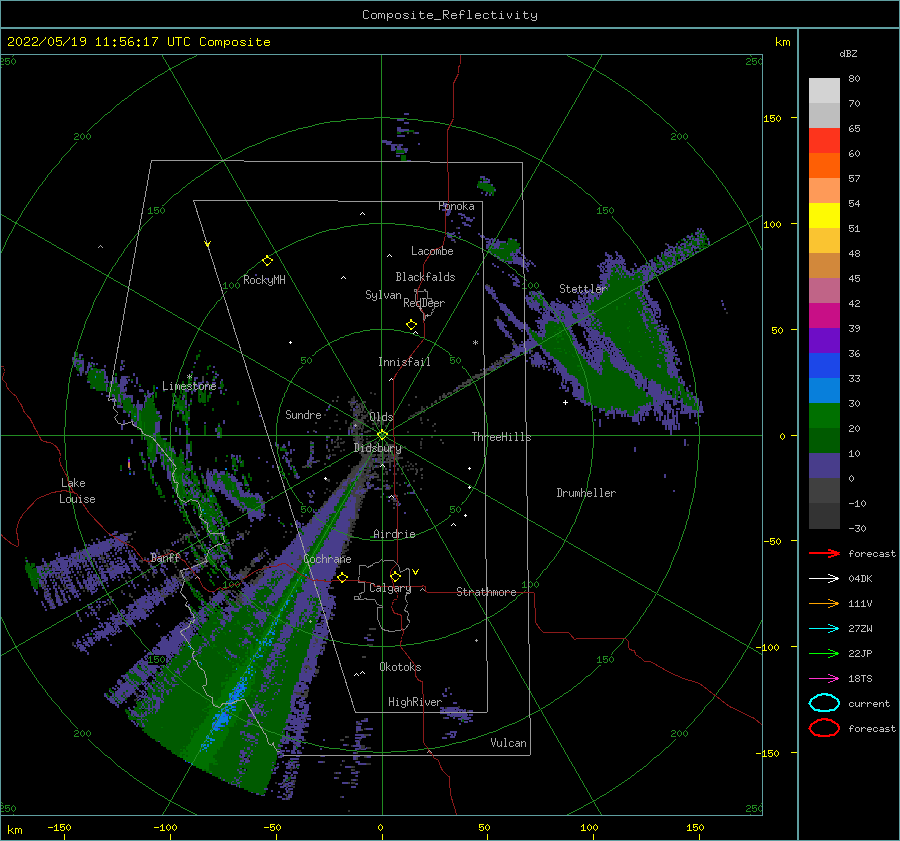This screenshot has height=841, width=900.
Task: Click the Airdrie town label
Action: [x=394, y=534]
